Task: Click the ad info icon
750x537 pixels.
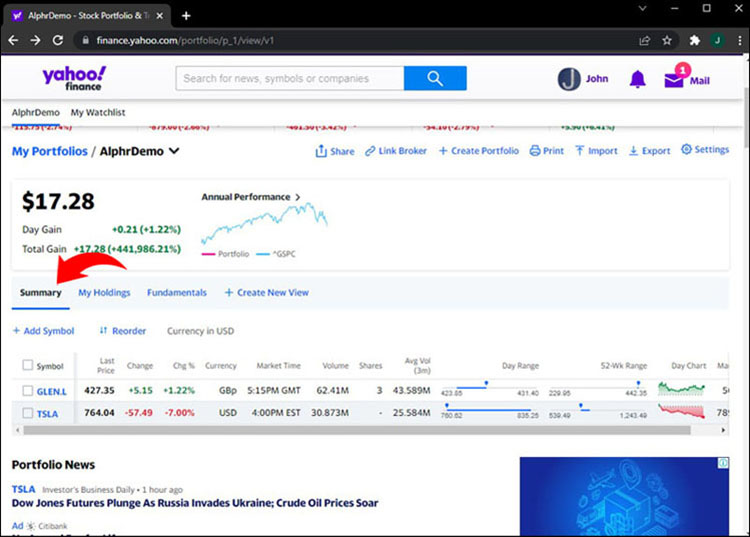Action: coord(723,463)
